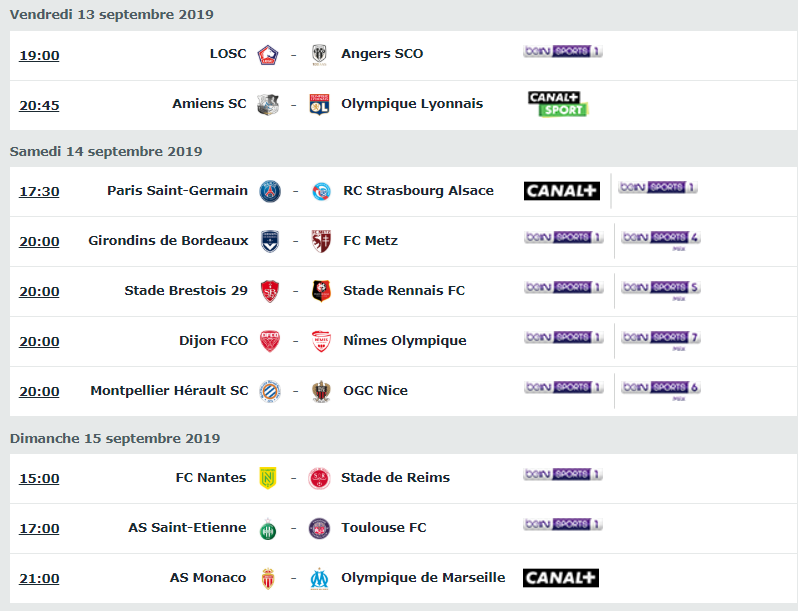The image size is (798, 611).
Task: Select the Stade Brestois 29 team name
Action: pos(186,290)
